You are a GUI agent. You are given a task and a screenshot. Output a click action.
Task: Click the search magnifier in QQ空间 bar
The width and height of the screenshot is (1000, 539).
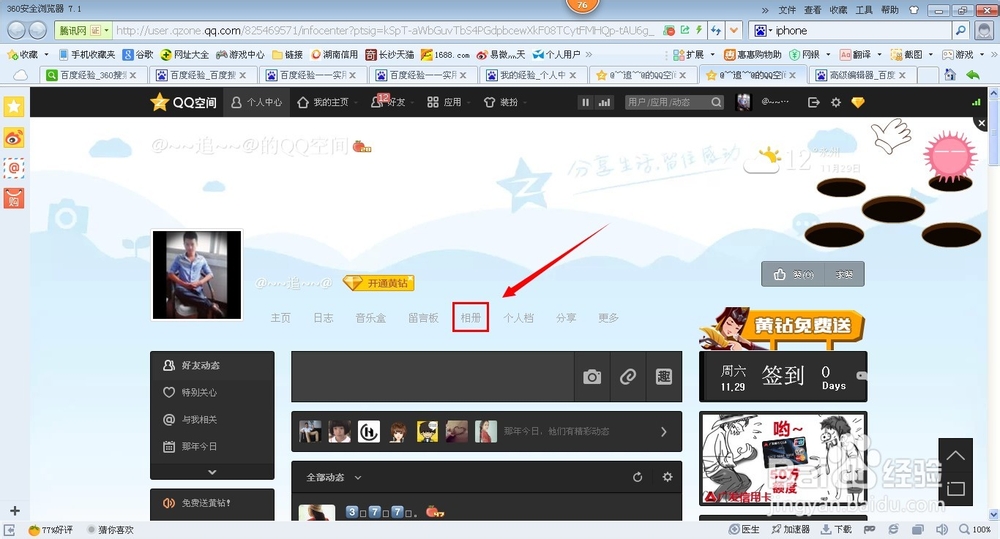[716, 102]
